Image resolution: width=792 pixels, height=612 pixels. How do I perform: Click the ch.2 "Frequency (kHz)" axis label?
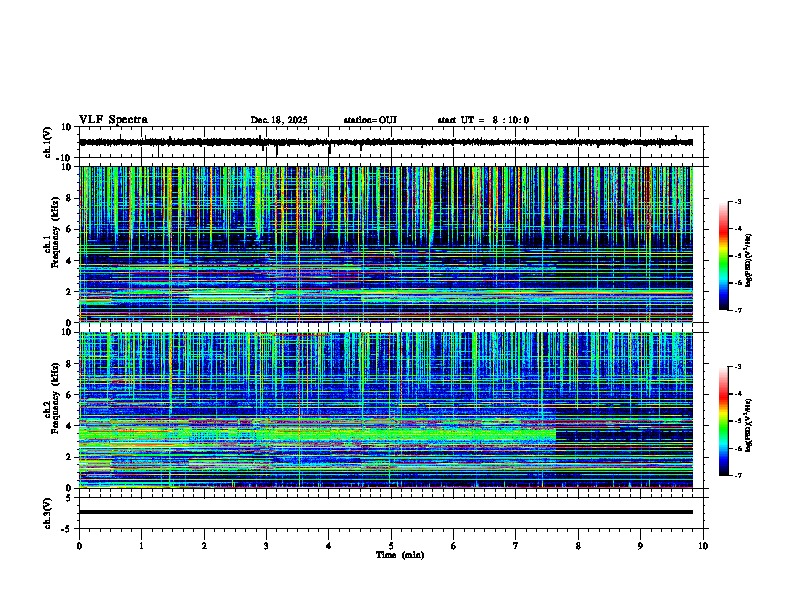coord(55,398)
